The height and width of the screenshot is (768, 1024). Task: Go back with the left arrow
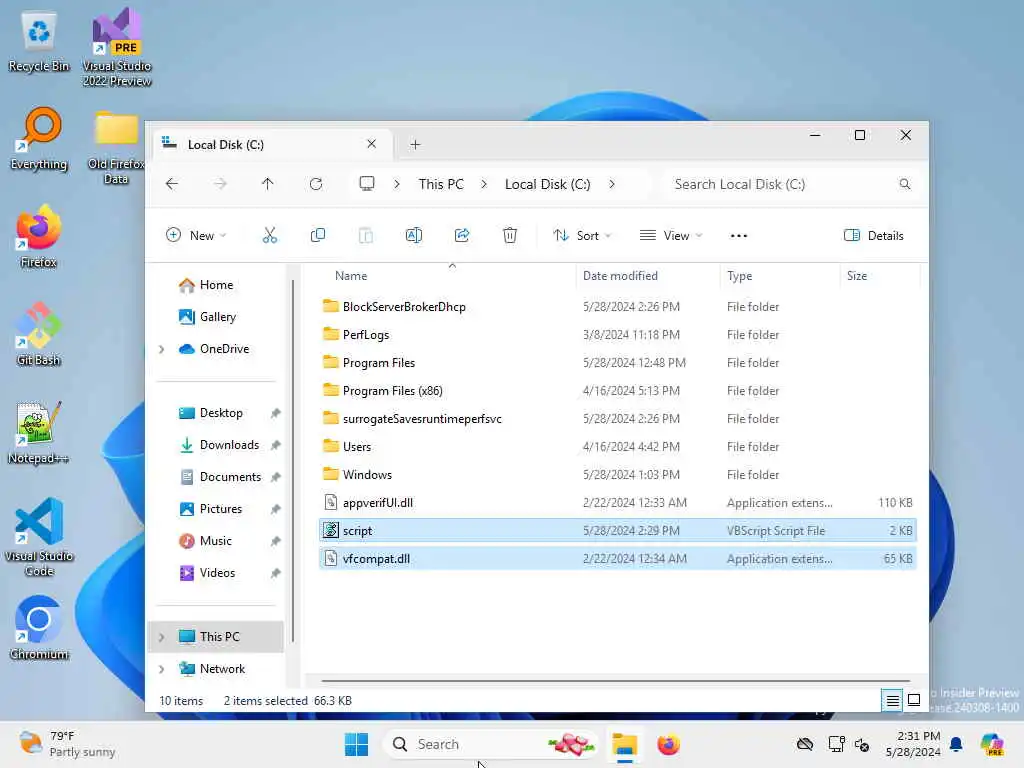(172, 184)
